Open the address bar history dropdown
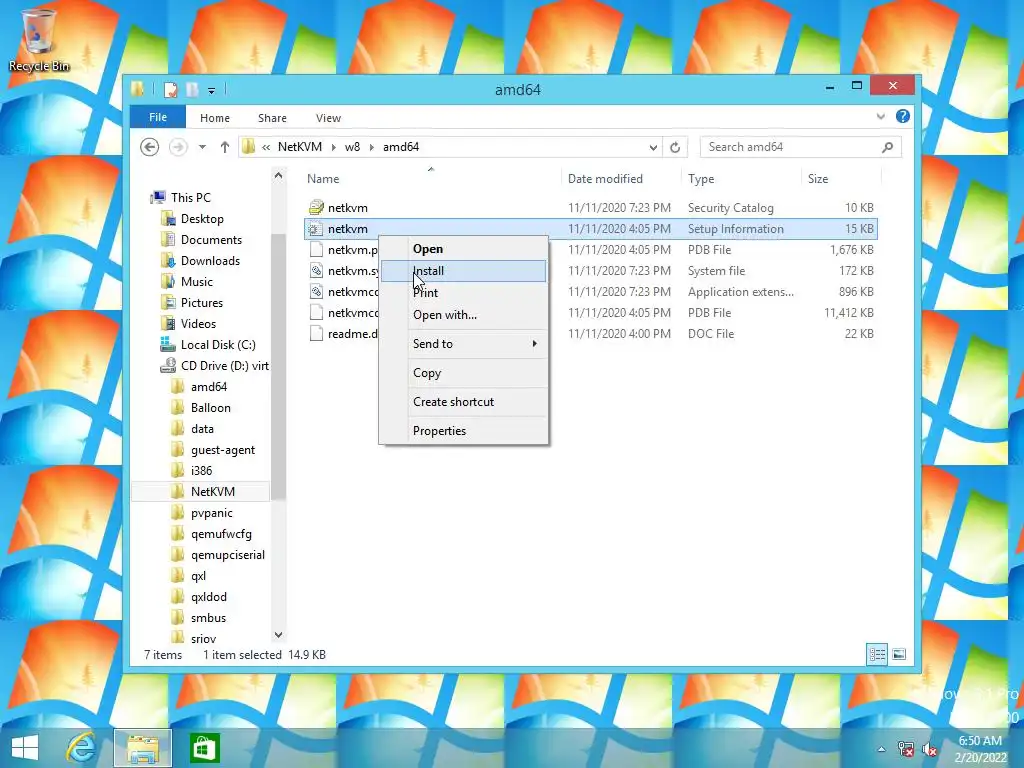This screenshot has width=1024, height=768. pyautogui.click(x=653, y=148)
